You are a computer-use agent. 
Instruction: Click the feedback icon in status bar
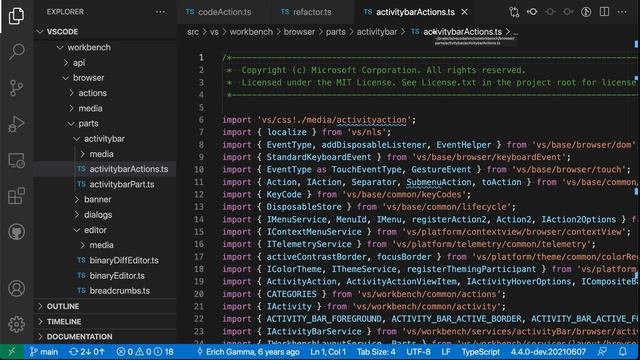click(602, 351)
